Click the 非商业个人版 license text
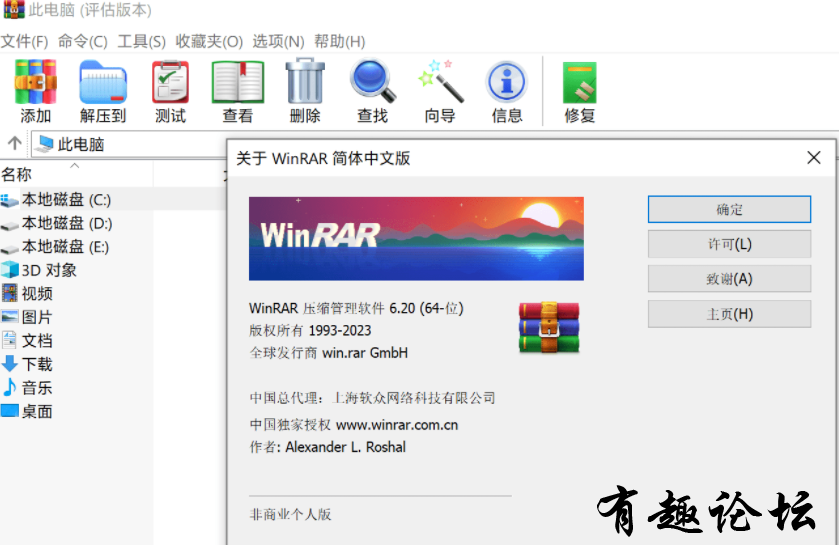The width and height of the screenshot is (839, 545). coord(291,515)
